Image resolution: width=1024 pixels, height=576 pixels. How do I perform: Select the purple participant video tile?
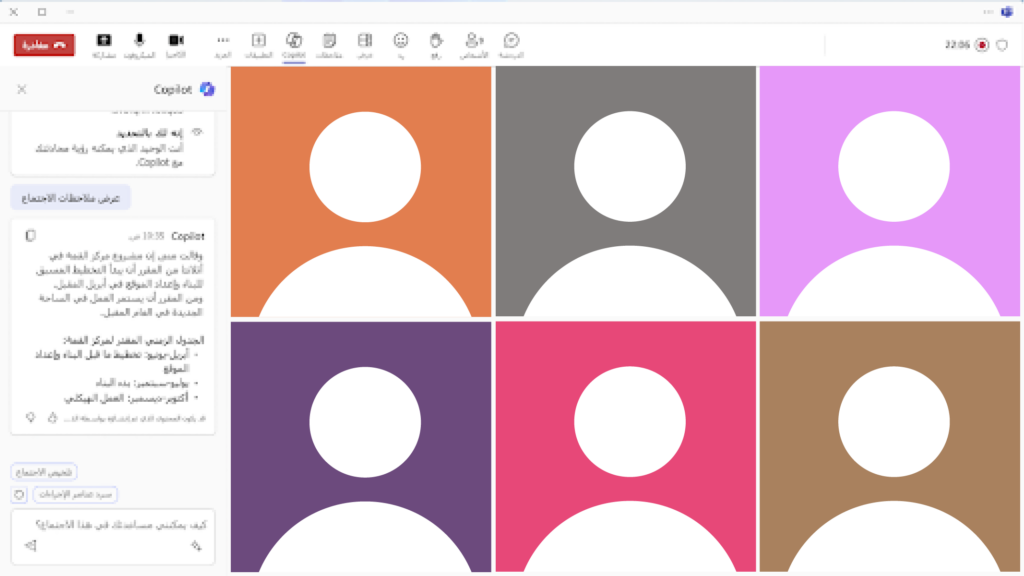tap(361, 447)
